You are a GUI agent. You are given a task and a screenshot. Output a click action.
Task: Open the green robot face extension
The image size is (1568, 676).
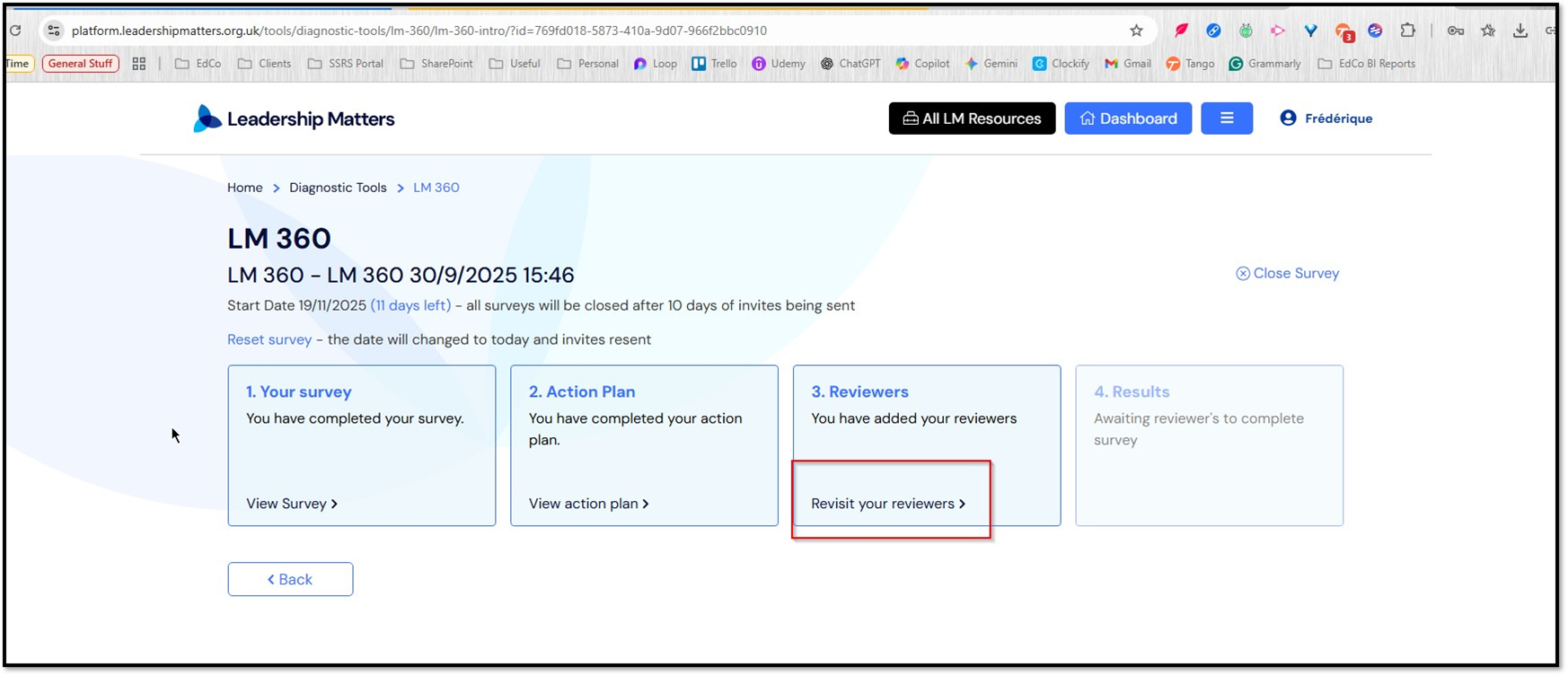click(x=1246, y=31)
